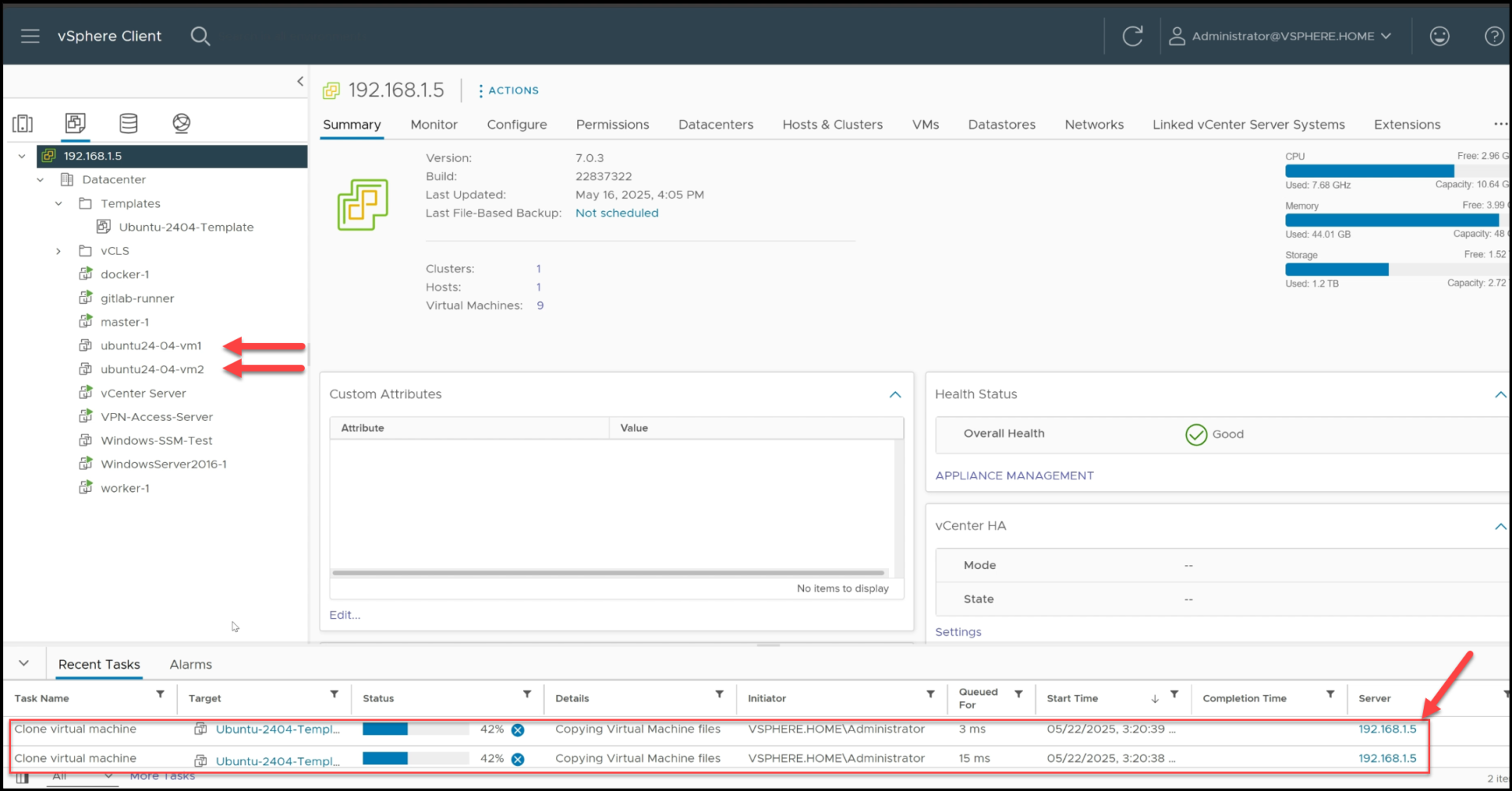Click the search magnifier icon

[200, 35]
